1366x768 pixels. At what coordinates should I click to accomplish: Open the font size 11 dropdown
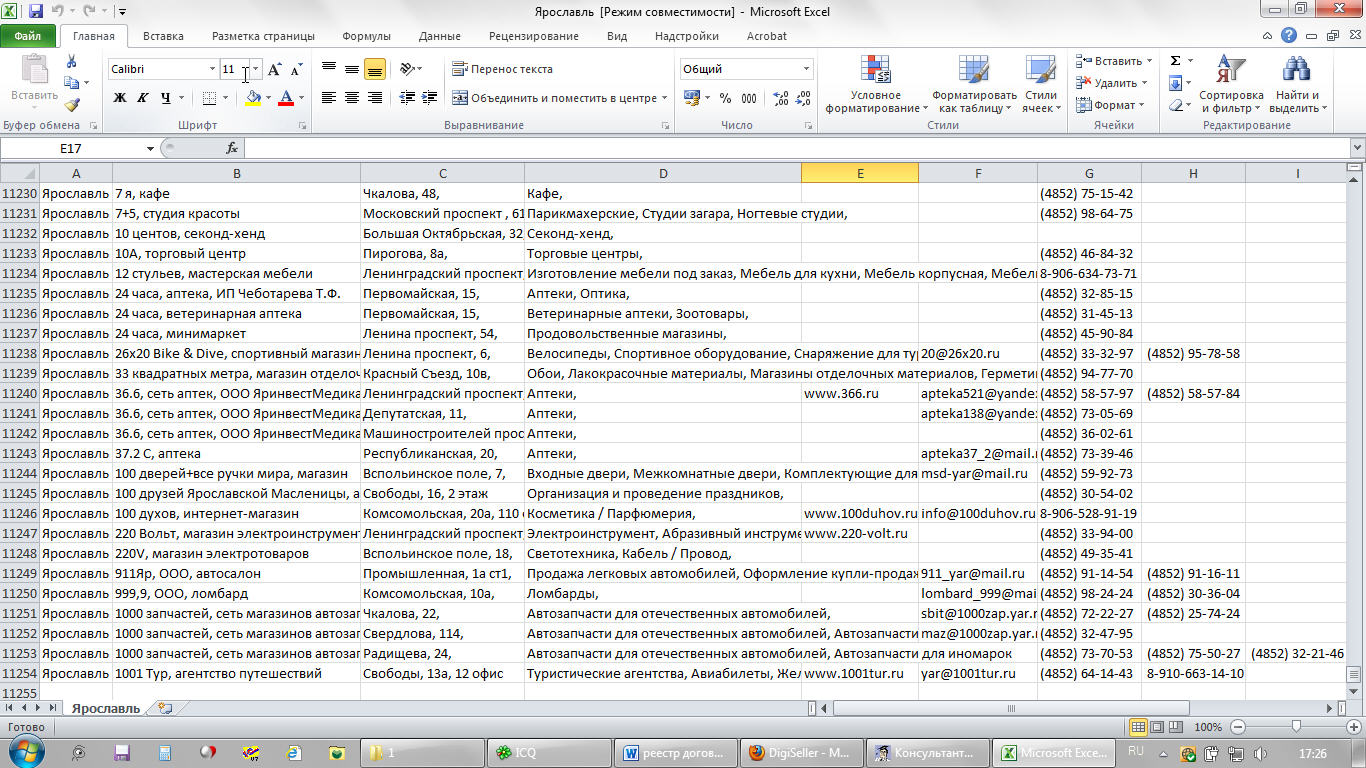[256, 69]
